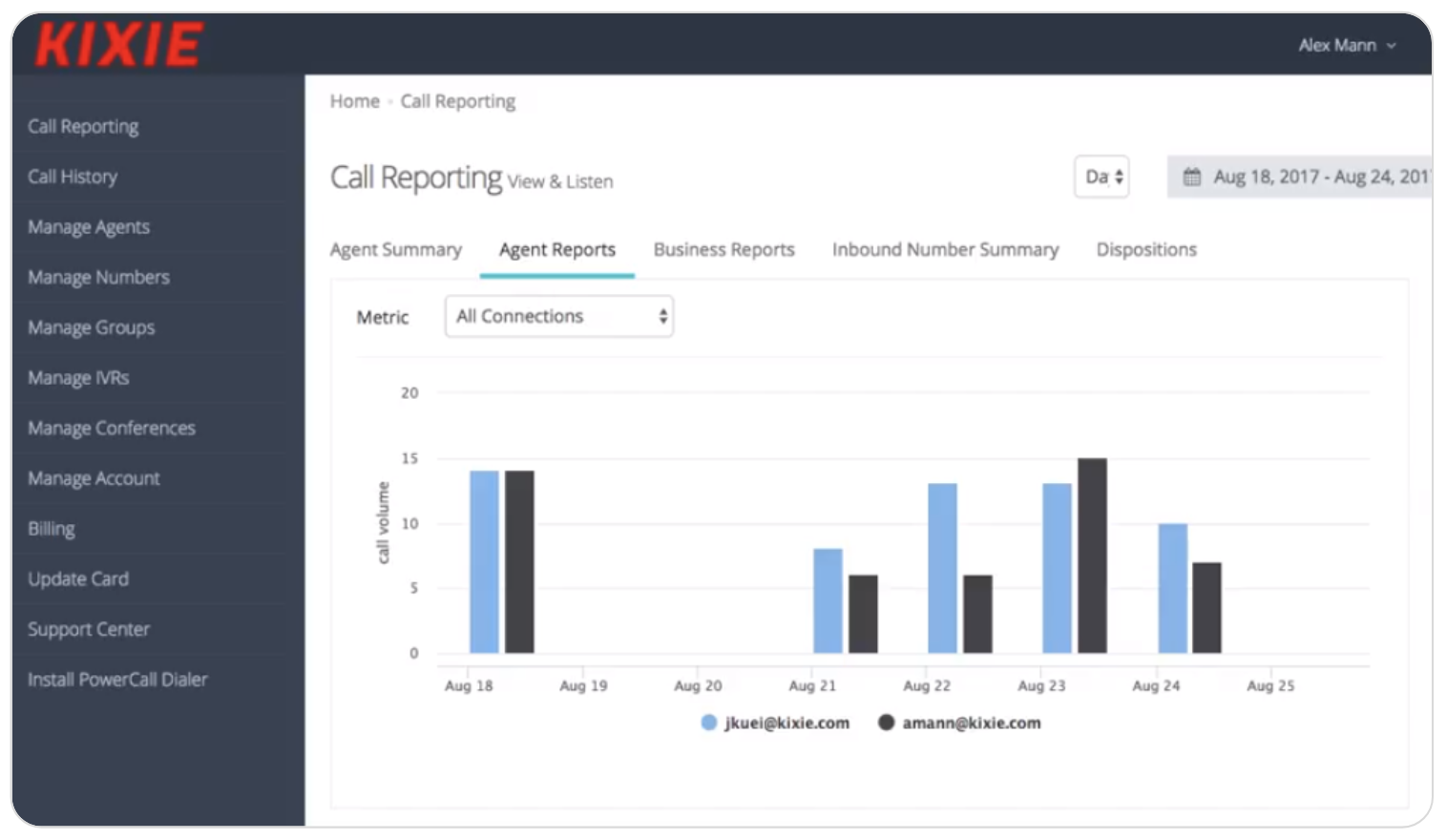Click the Aug 22 jkuei blue bar

942,569
